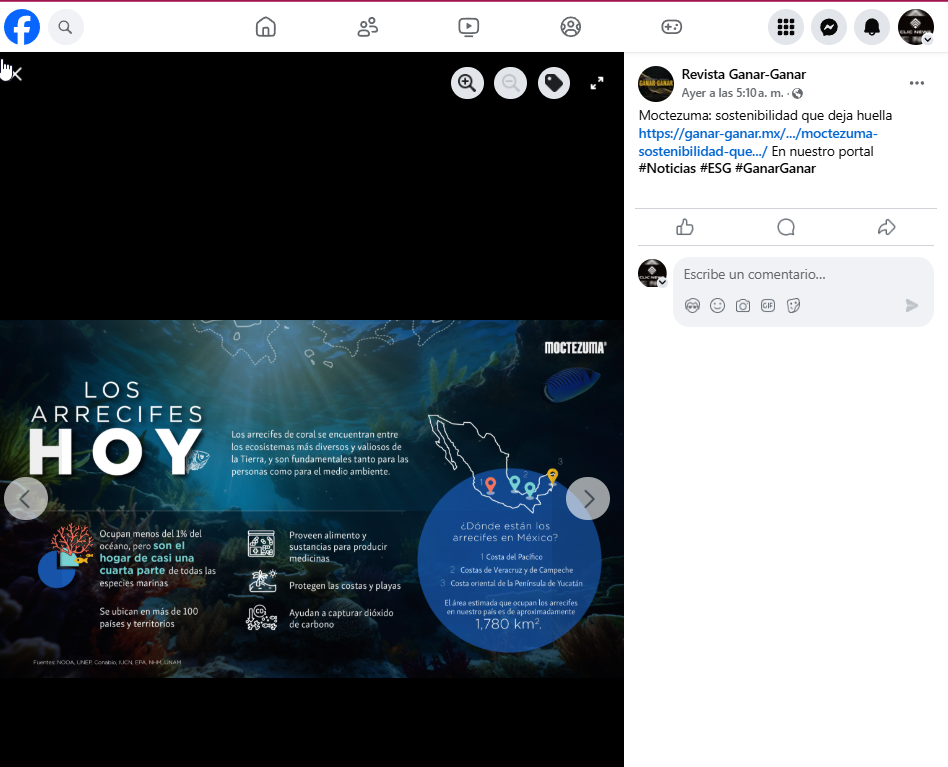Open the Facebook search box
The width and height of the screenshot is (948, 767).
tap(65, 27)
